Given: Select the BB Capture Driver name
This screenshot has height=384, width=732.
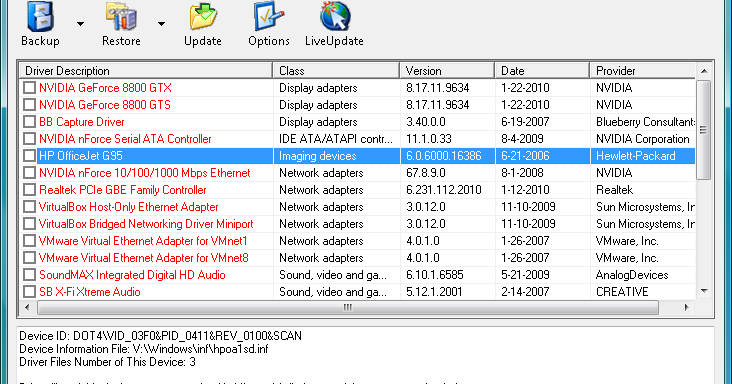Looking at the screenshot, I should (82, 122).
